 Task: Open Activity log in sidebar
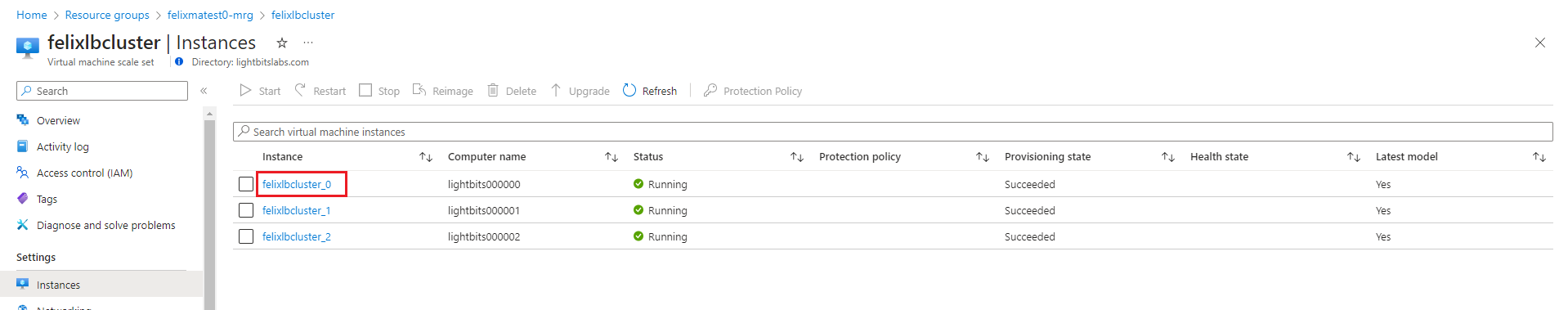coord(63,146)
